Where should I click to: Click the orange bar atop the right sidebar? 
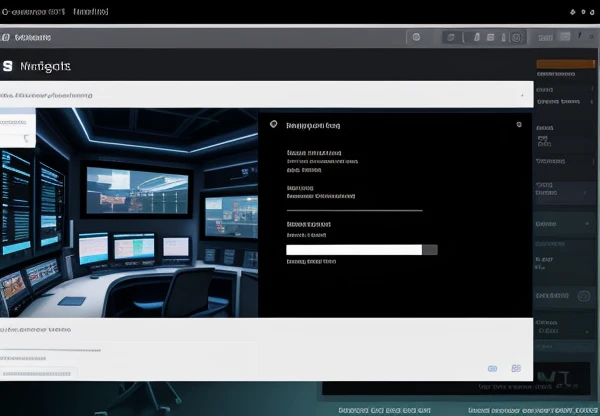(566, 64)
